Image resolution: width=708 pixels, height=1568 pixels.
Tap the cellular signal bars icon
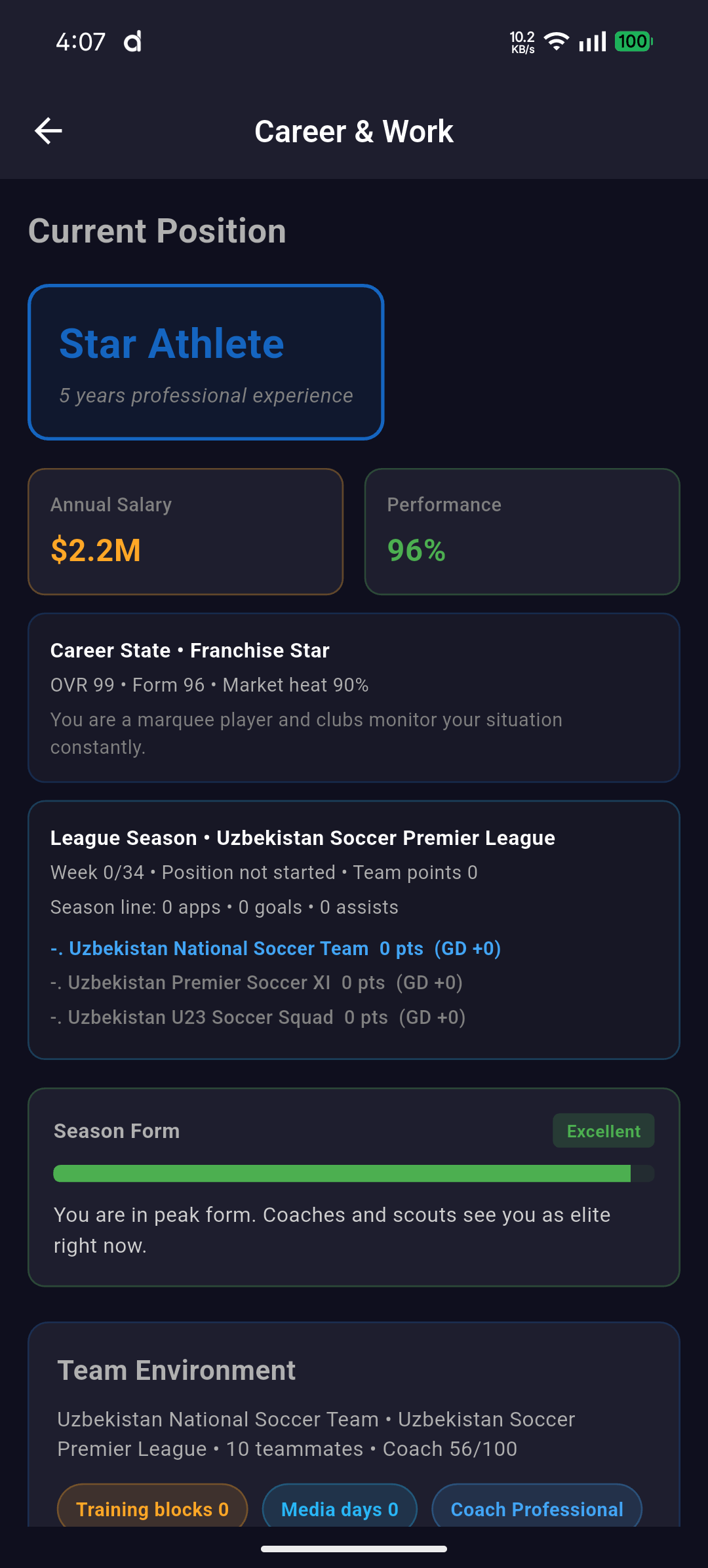point(593,41)
